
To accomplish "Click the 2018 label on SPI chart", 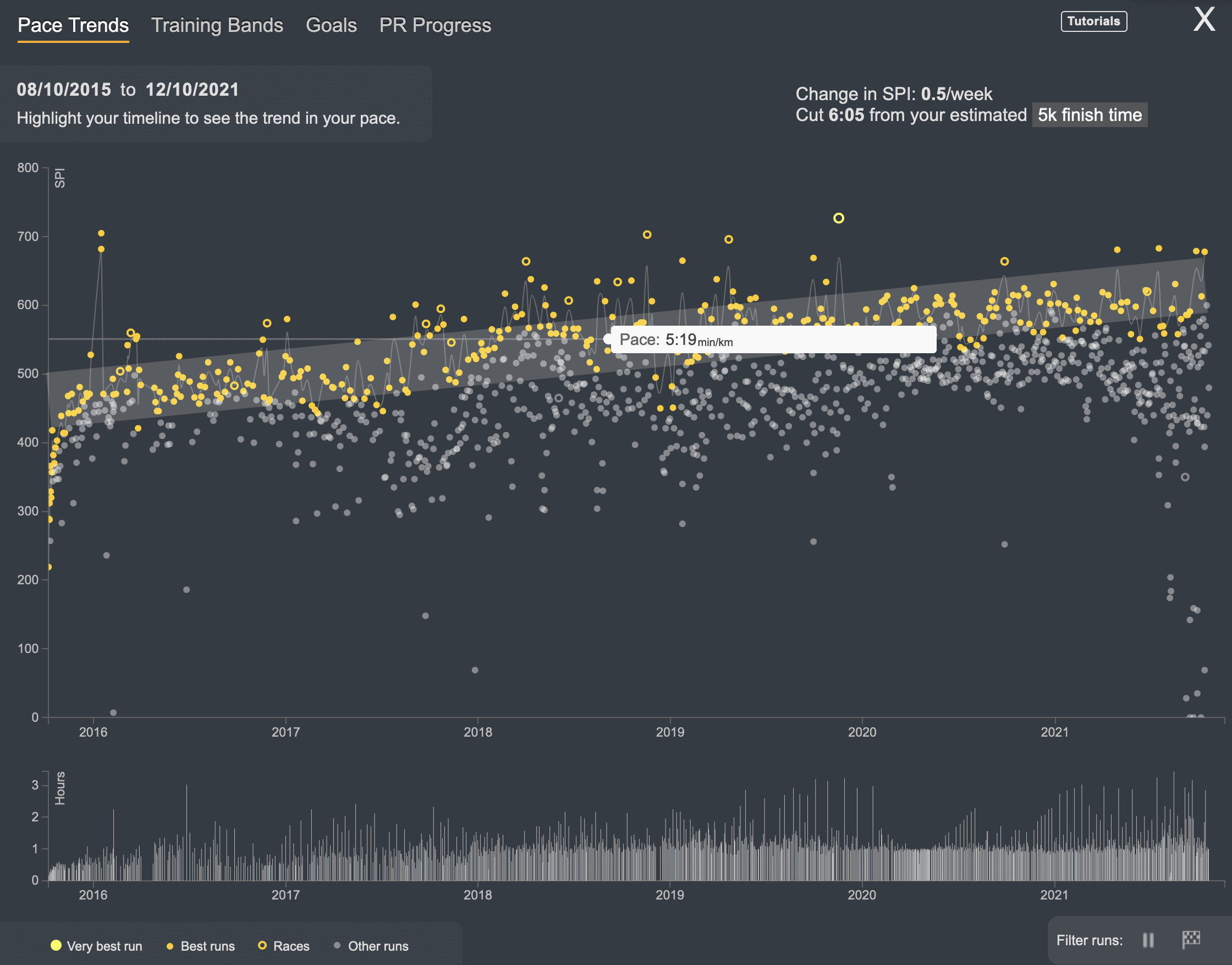I will tap(477, 732).
